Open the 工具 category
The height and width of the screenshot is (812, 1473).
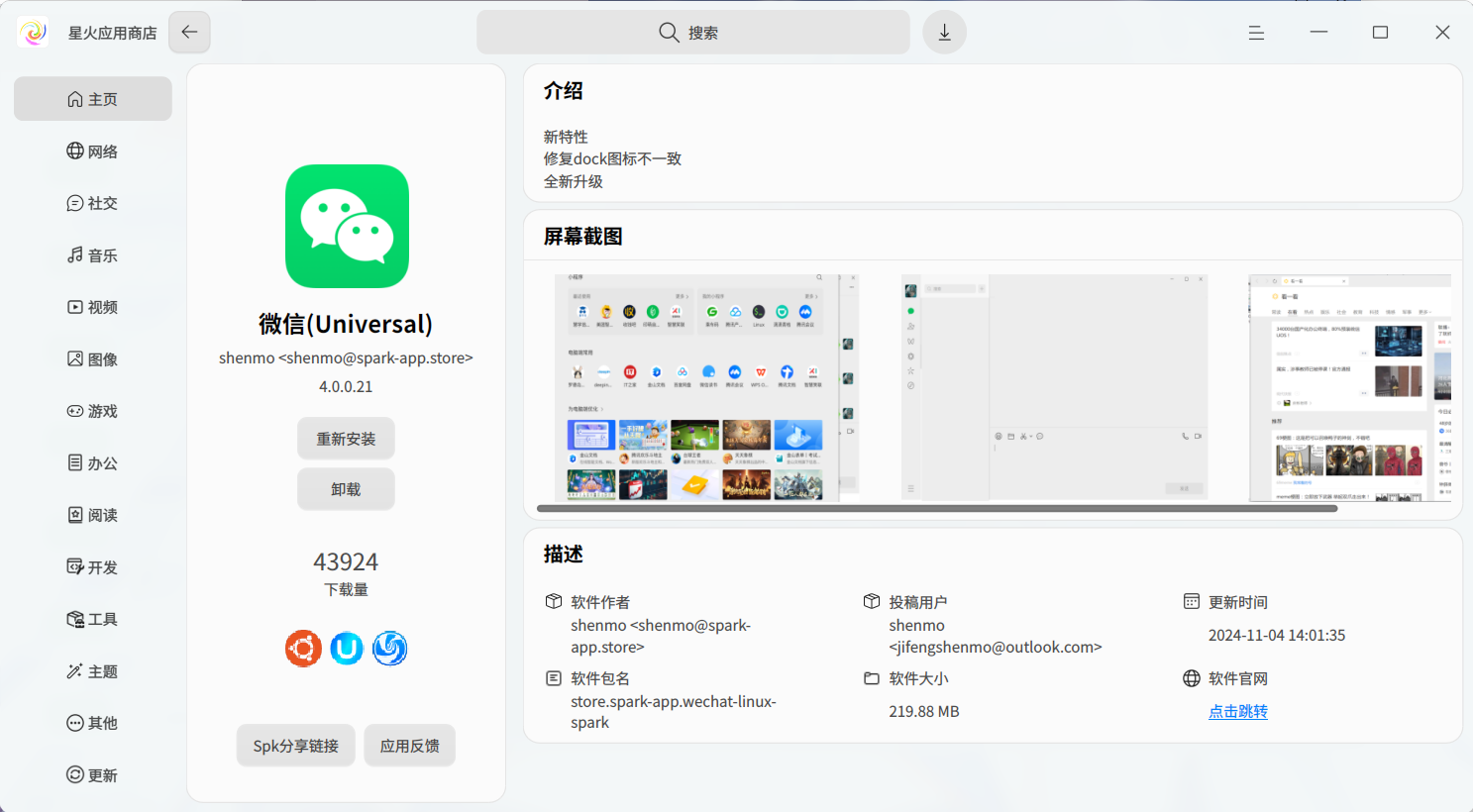point(93,619)
